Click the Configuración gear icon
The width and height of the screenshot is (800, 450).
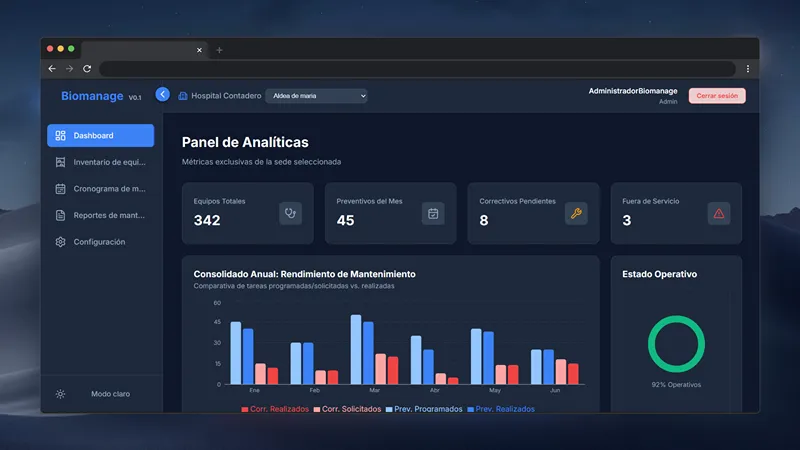point(60,242)
